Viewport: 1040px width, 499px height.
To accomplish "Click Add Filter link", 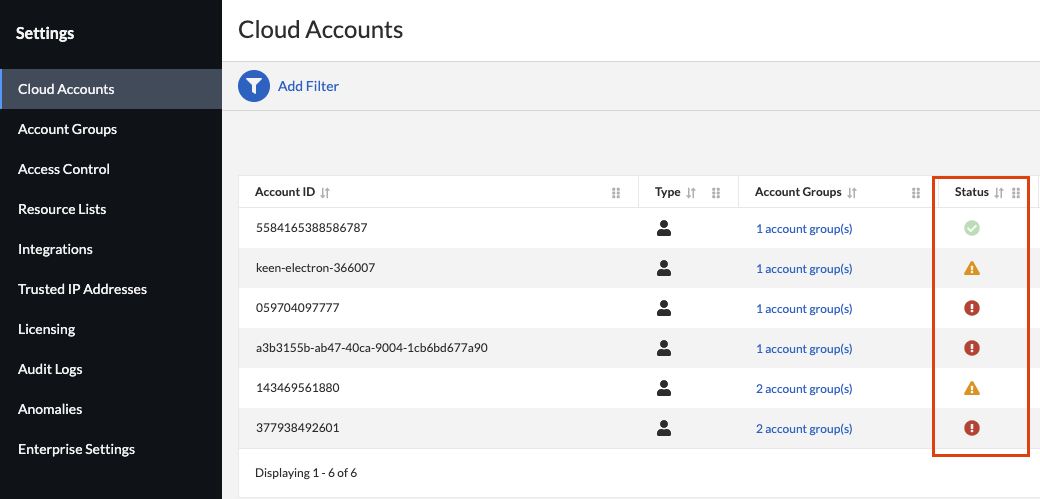I will [308, 86].
